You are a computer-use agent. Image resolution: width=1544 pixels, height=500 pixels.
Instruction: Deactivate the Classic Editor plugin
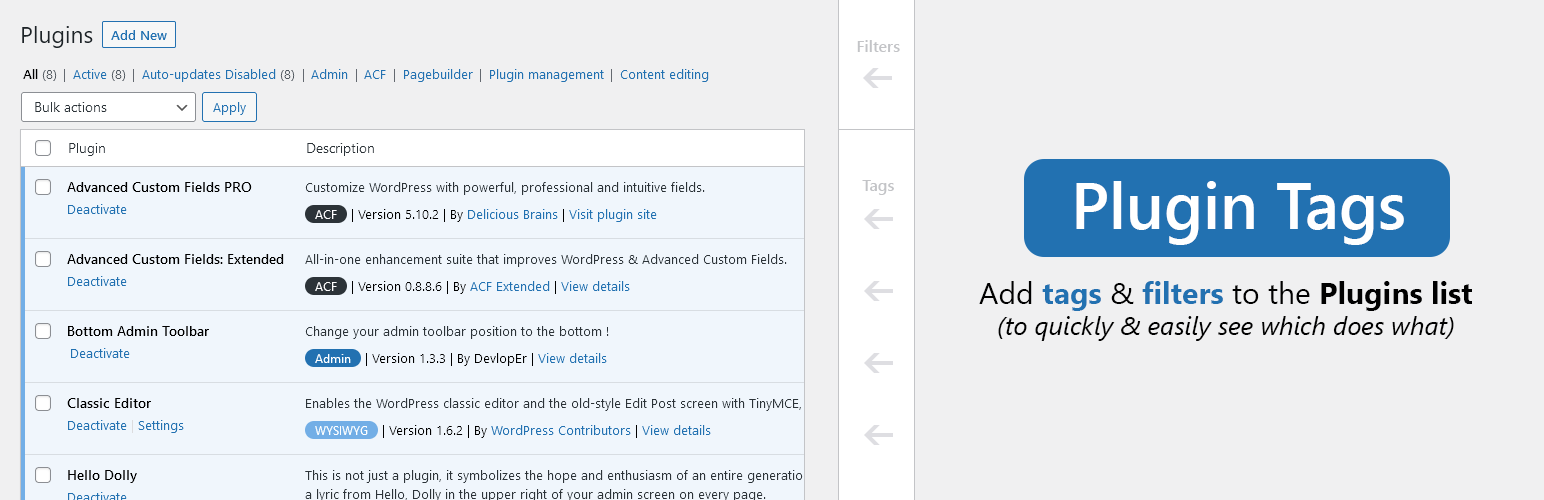tap(97, 426)
